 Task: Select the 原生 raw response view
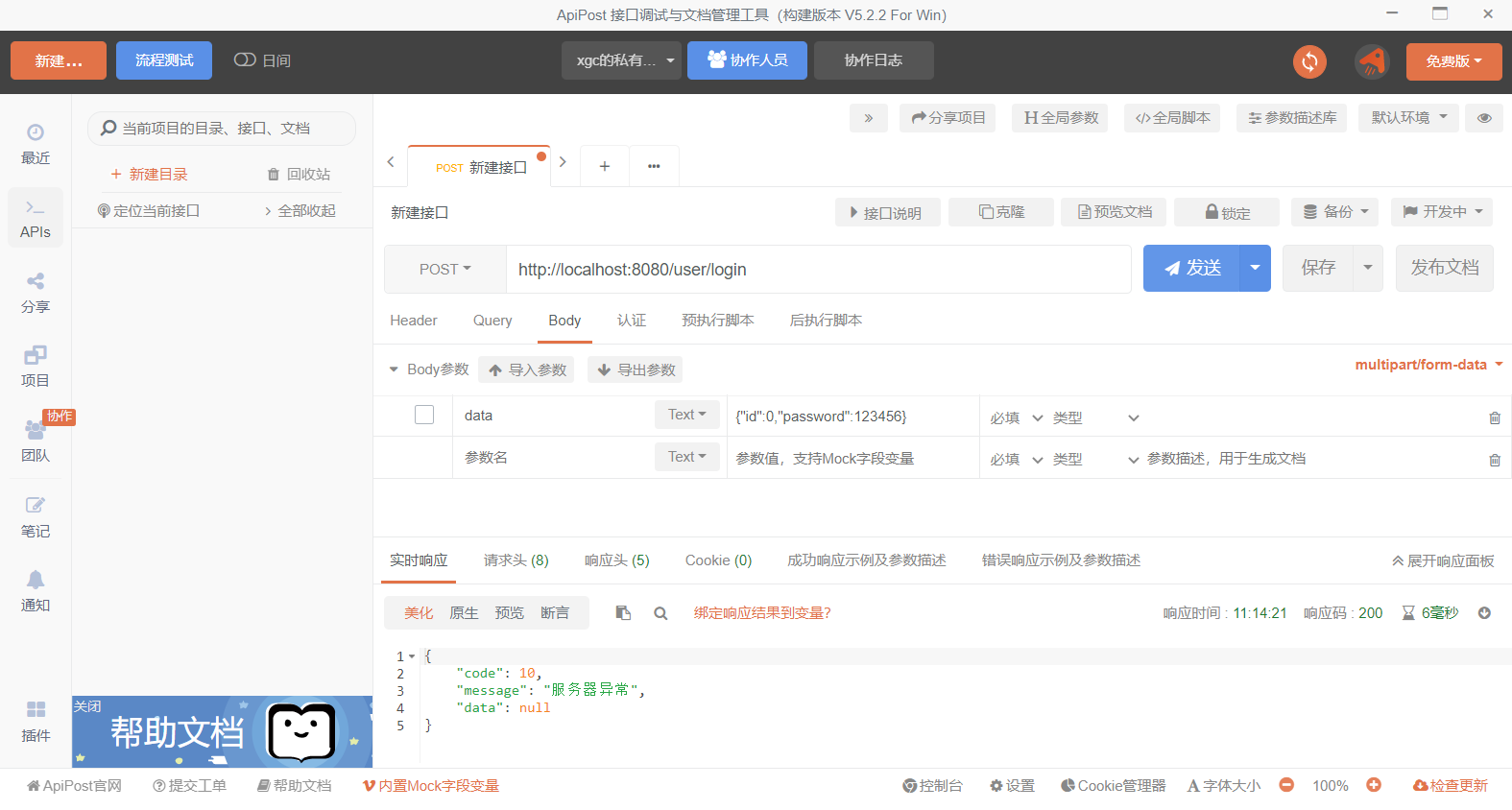click(464, 613)
